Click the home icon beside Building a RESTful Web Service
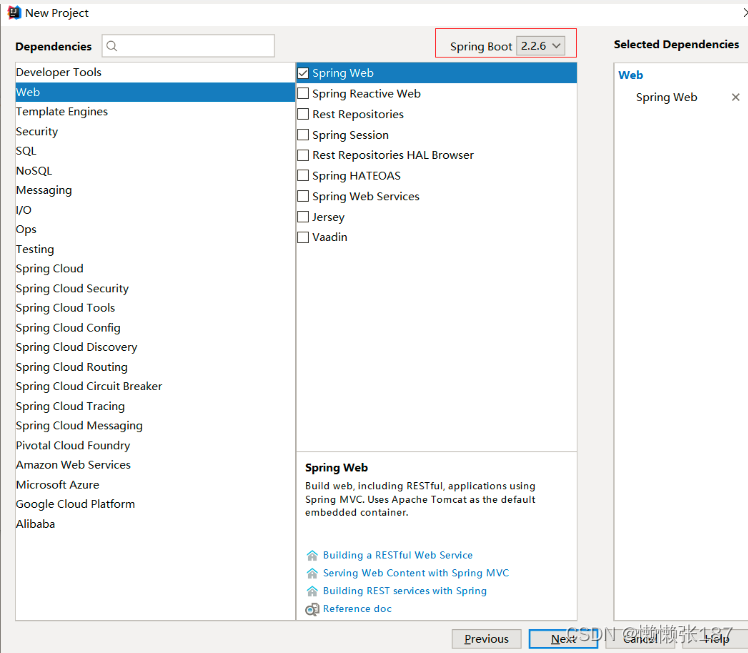 coord(312,555)
